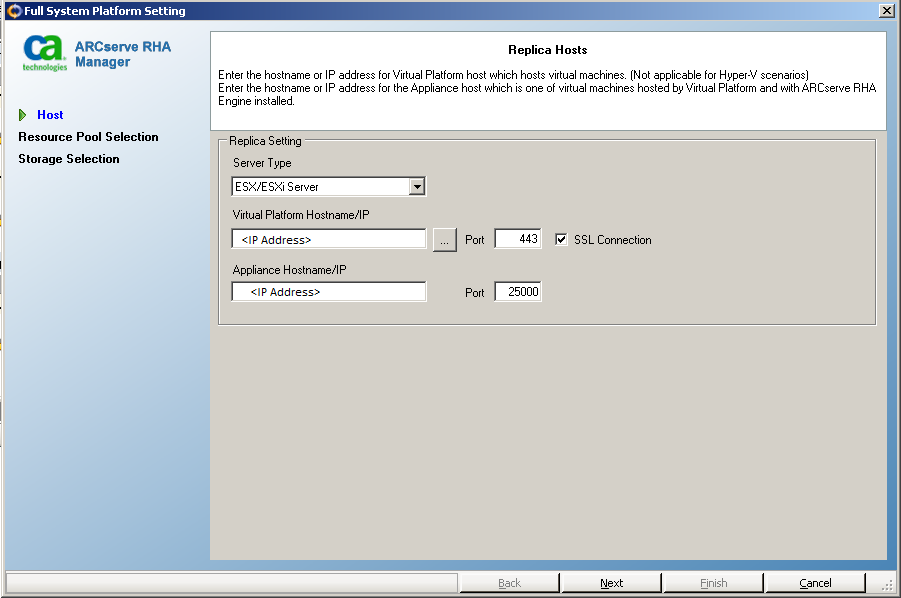Viewport: 901px width, 598px height.
Task: Toggle the SSL Connection checkbox
Action: [x=561, y=240]
